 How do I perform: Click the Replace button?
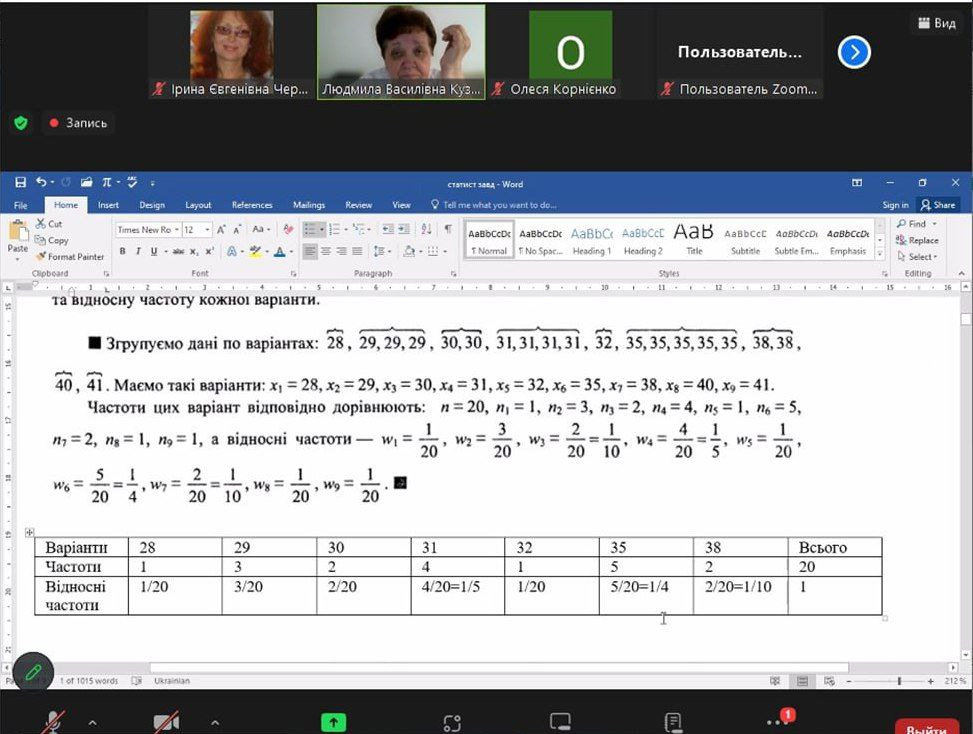tap(917, 240)
